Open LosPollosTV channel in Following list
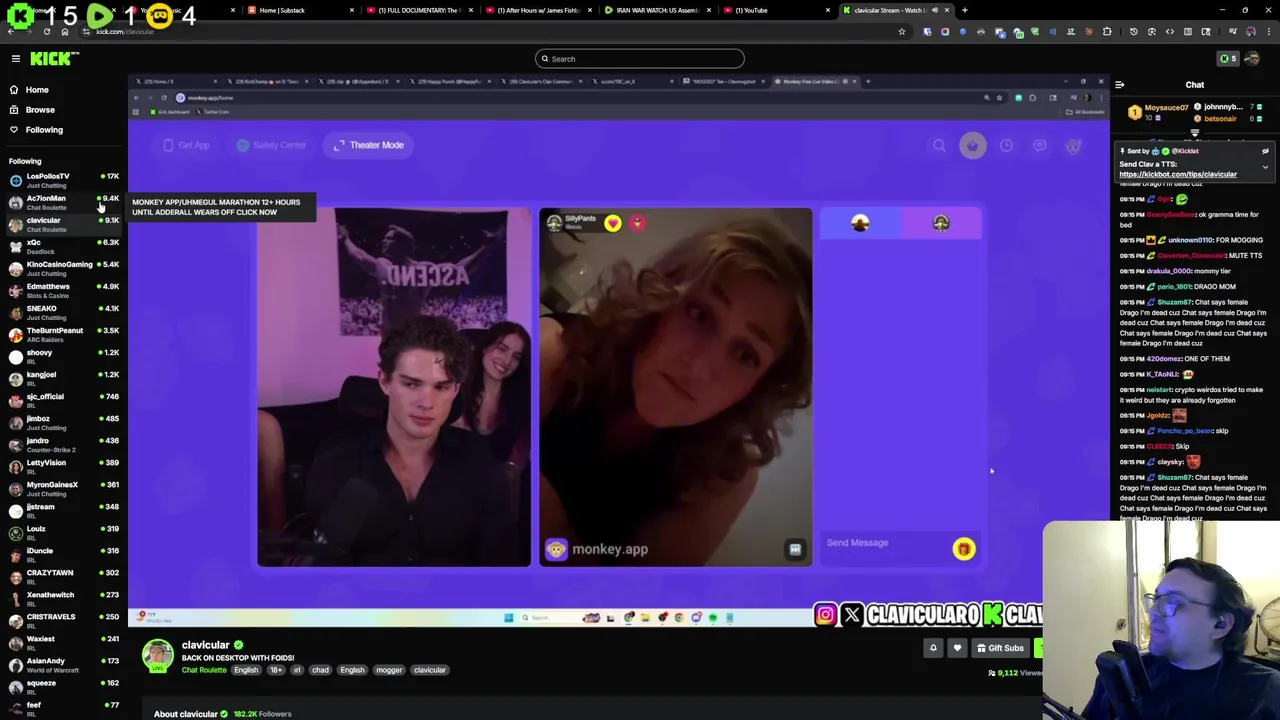 62,180
